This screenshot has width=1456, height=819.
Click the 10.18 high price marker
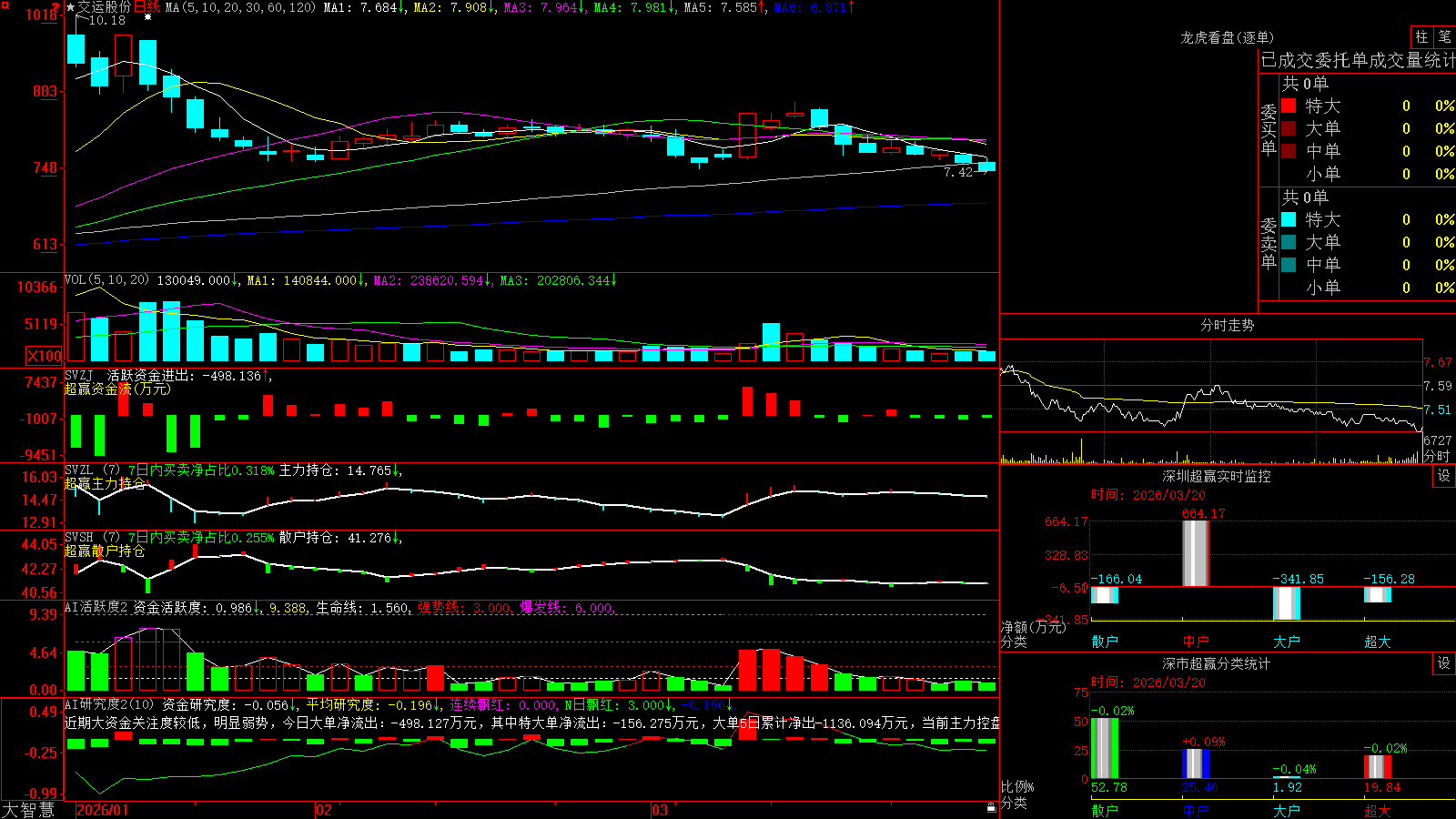tap(107, 20)
